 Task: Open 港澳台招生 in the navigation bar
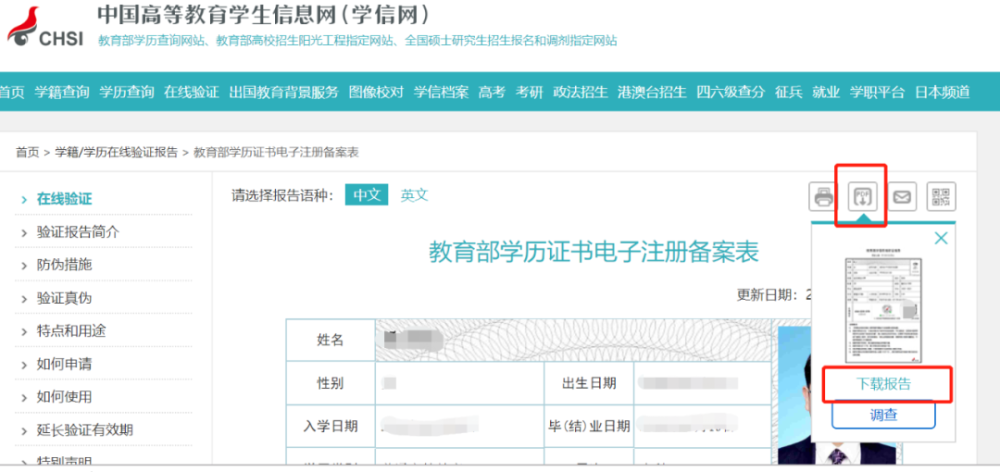pyautogui.click(x=652, y=92)
